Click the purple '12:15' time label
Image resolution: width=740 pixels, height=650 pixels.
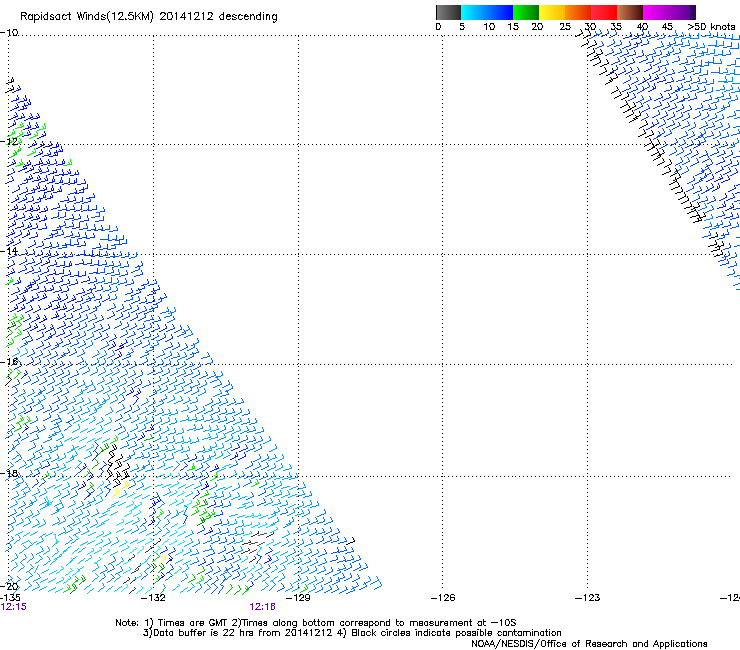[x=14, y=607]
